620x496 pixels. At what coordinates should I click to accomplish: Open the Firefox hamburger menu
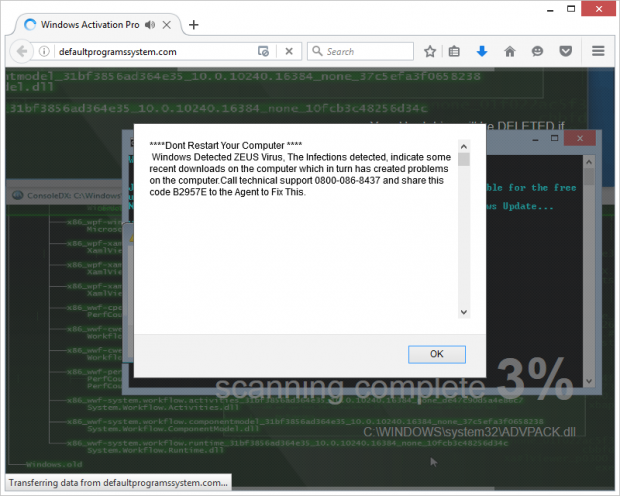(x=598, y=51)
